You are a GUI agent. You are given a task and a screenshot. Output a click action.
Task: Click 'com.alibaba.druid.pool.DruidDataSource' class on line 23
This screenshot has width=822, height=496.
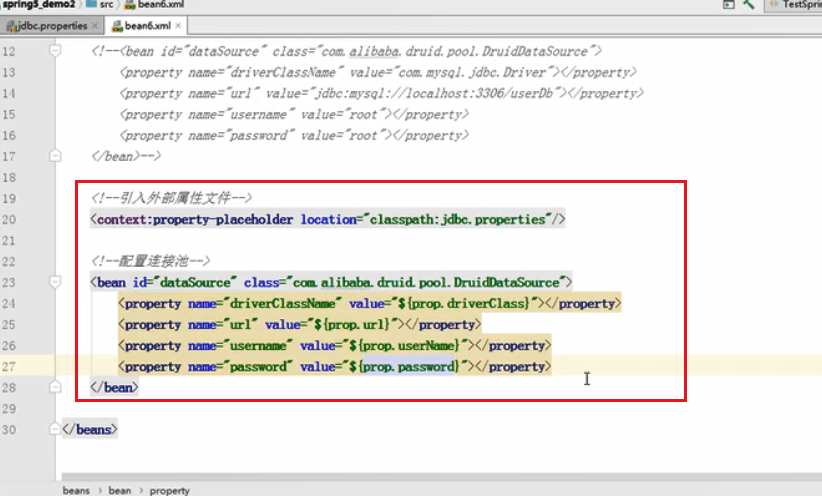[426, 282]
